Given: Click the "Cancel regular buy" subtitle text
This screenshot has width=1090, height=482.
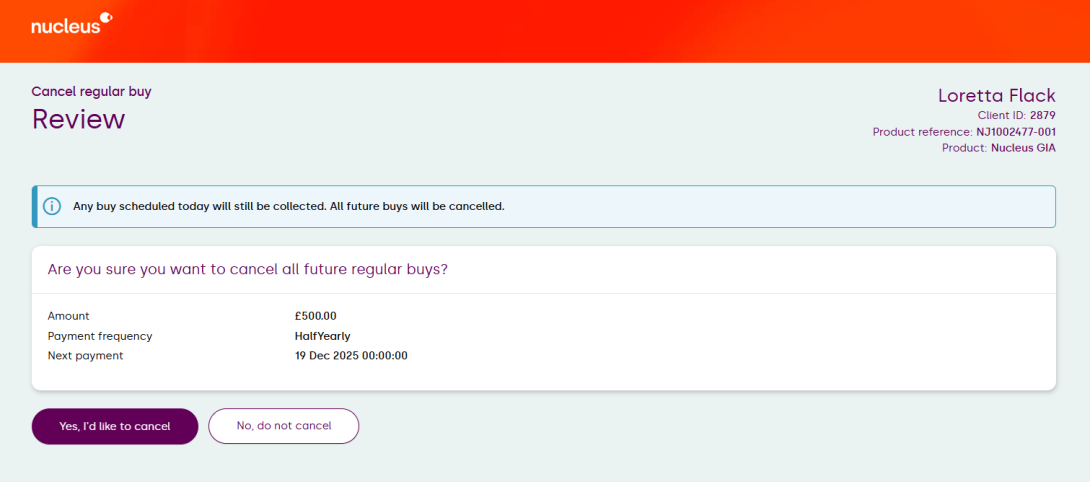Looking at the screenshot, I should point(91,92).
